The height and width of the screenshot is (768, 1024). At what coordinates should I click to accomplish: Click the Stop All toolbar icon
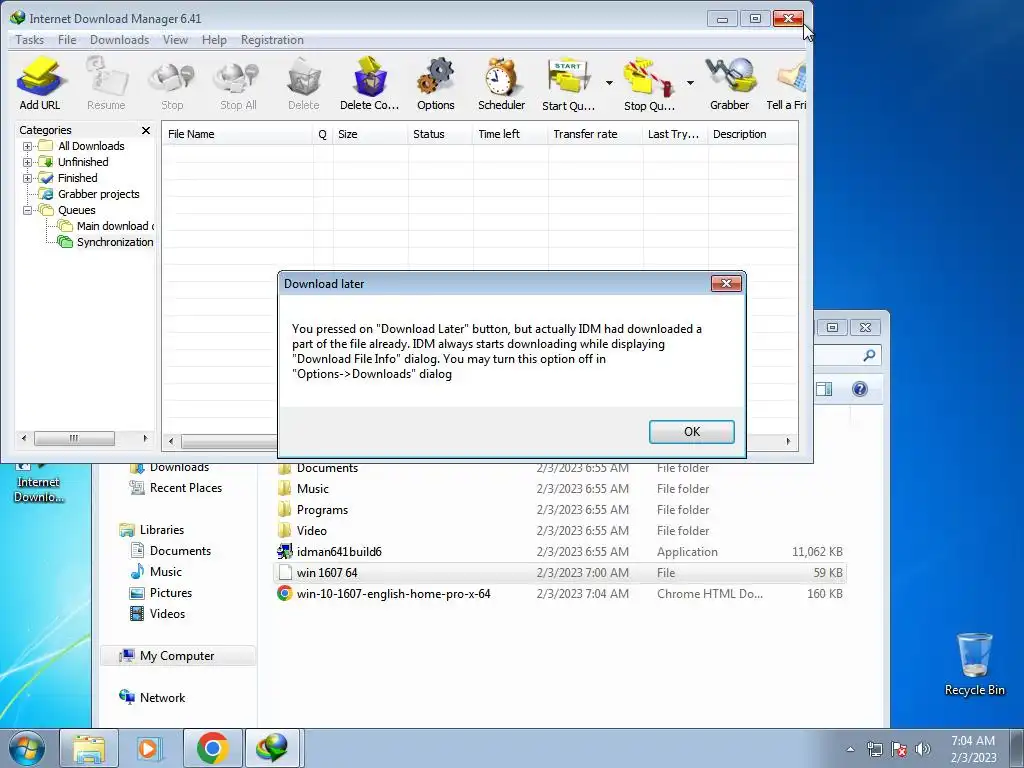(x=238, y=84)
